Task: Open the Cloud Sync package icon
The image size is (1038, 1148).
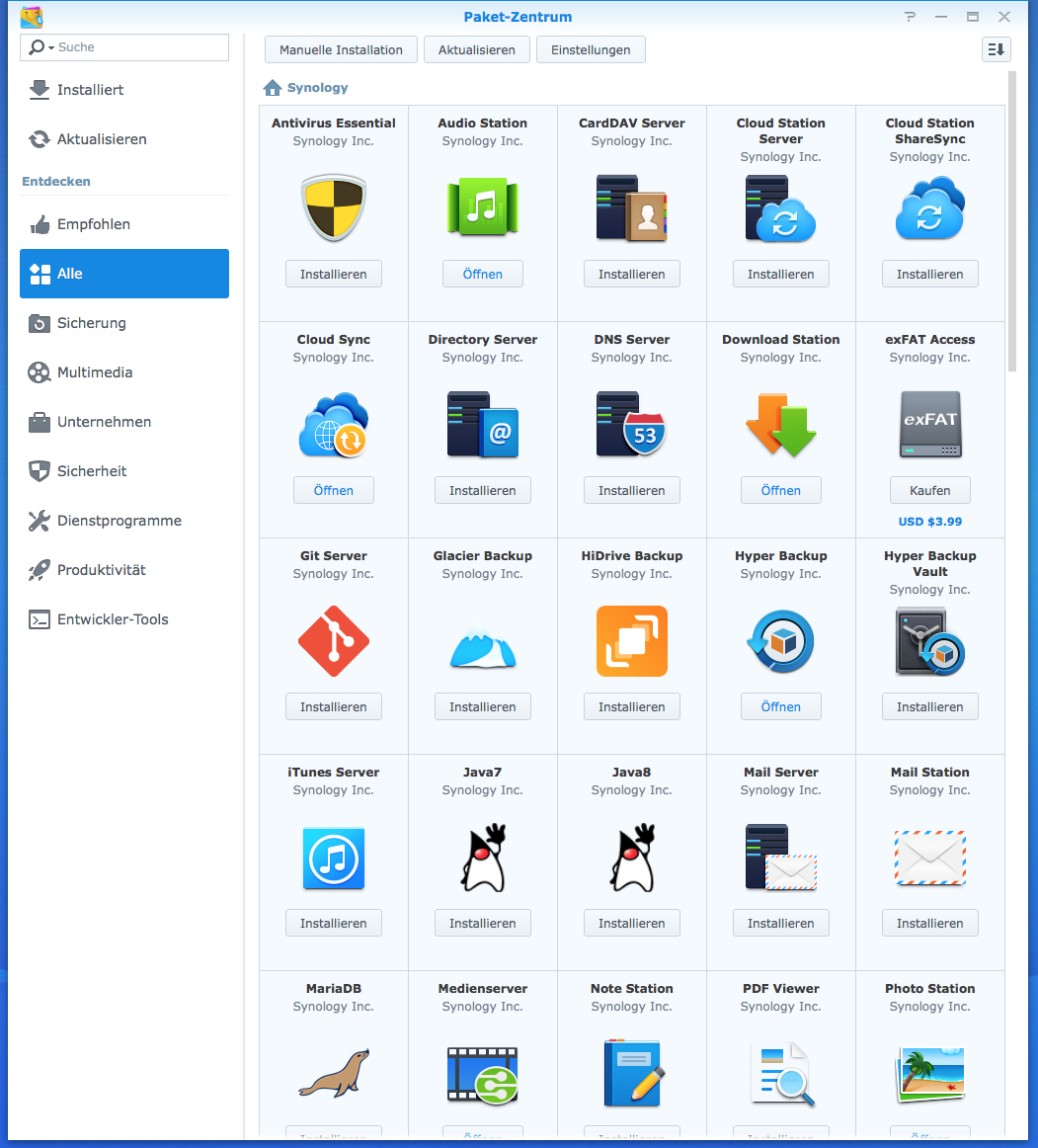Action: click(x=334, y=425)
